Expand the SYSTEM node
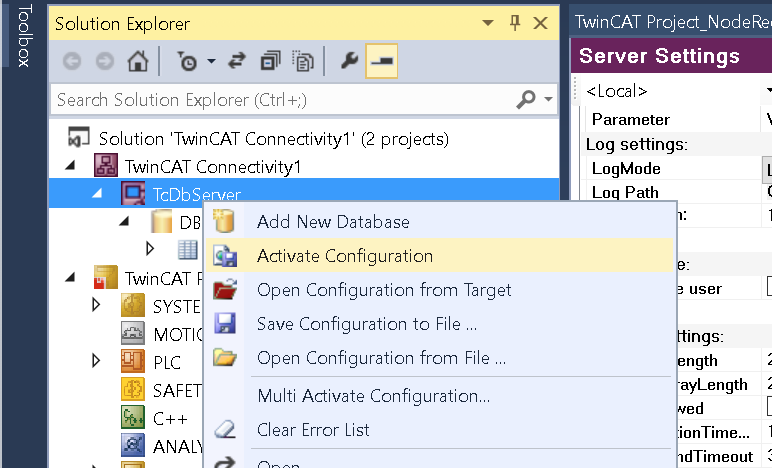Viewport: 772px width, 468px height. click(x=96, y=305)
